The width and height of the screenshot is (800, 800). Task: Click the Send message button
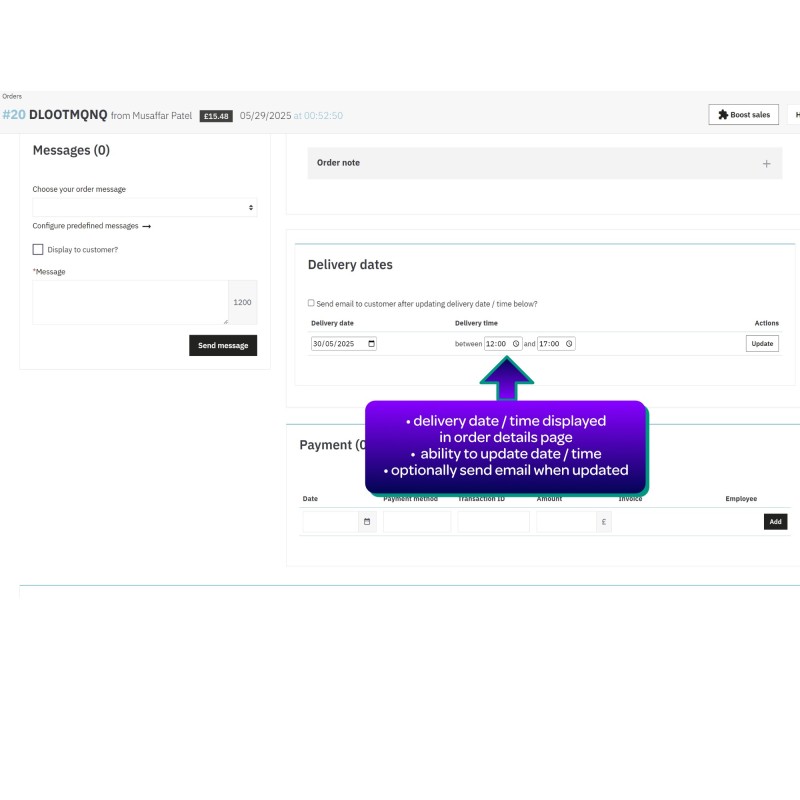[223, 345]
